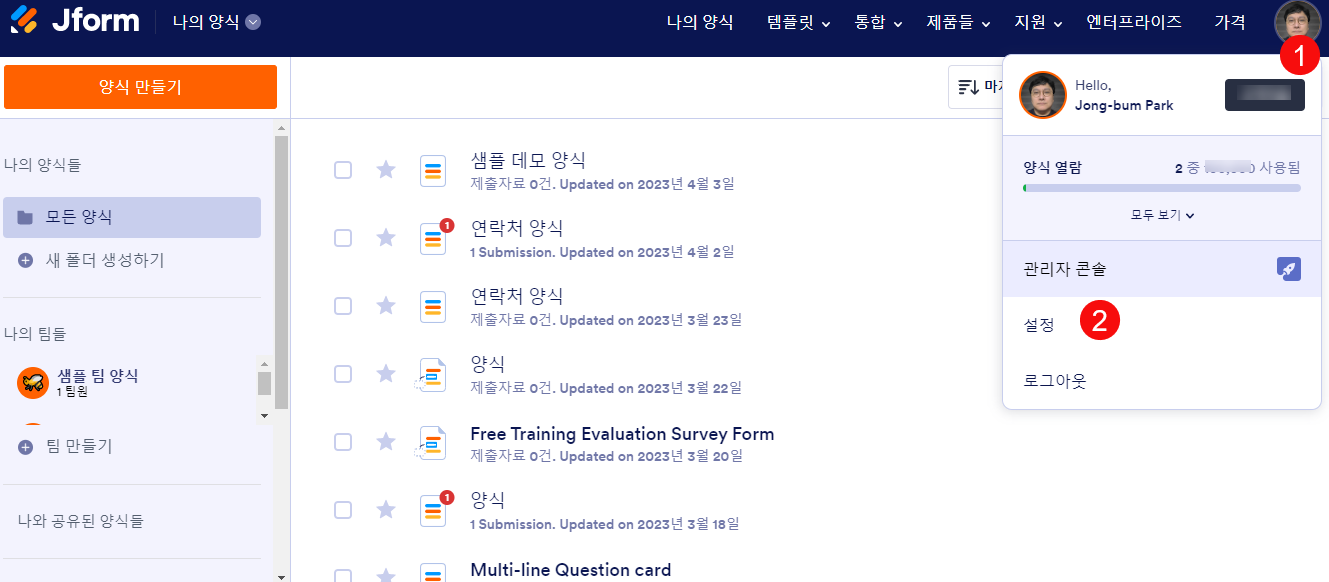This screenshot has width=1329, height=582.
Task: Open 설정 in the account menu
Action: click(1162, 325)
